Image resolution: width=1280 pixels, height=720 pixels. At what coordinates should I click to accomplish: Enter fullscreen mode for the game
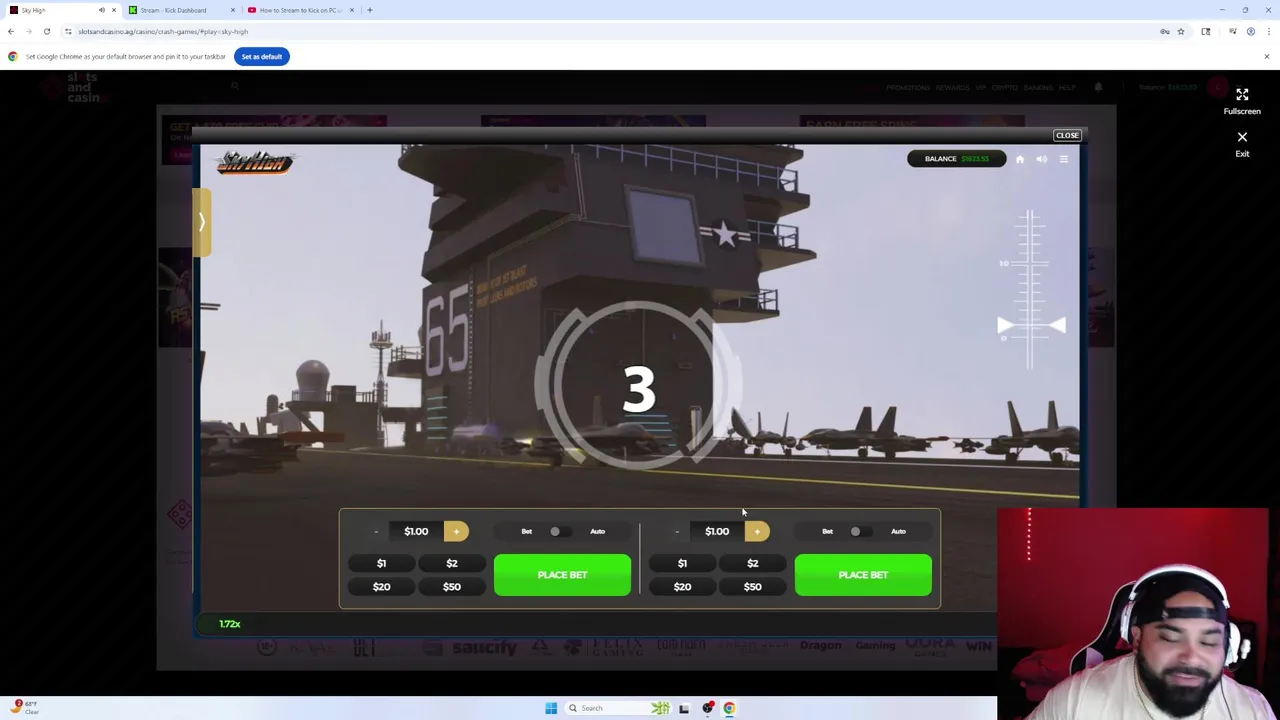1242,100
